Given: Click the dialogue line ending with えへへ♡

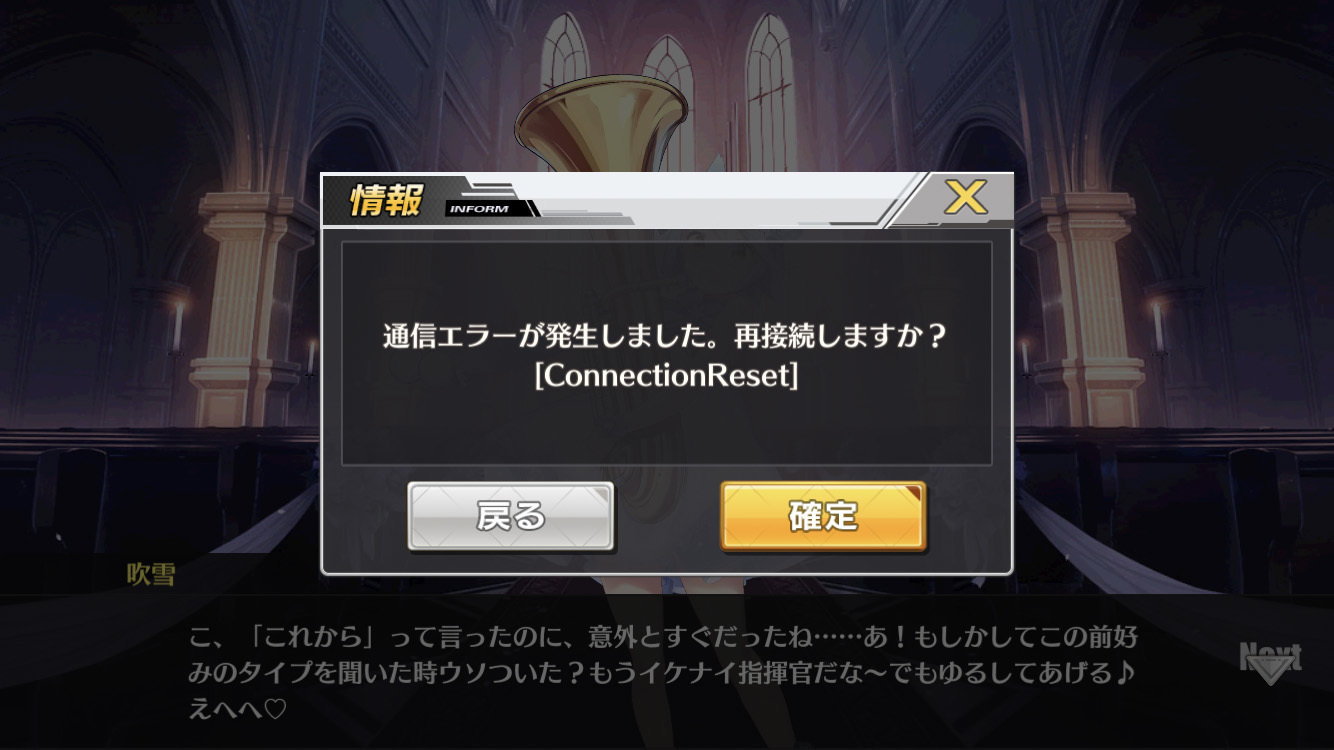Looking at the screenshot, I should (x=238, y=709).
